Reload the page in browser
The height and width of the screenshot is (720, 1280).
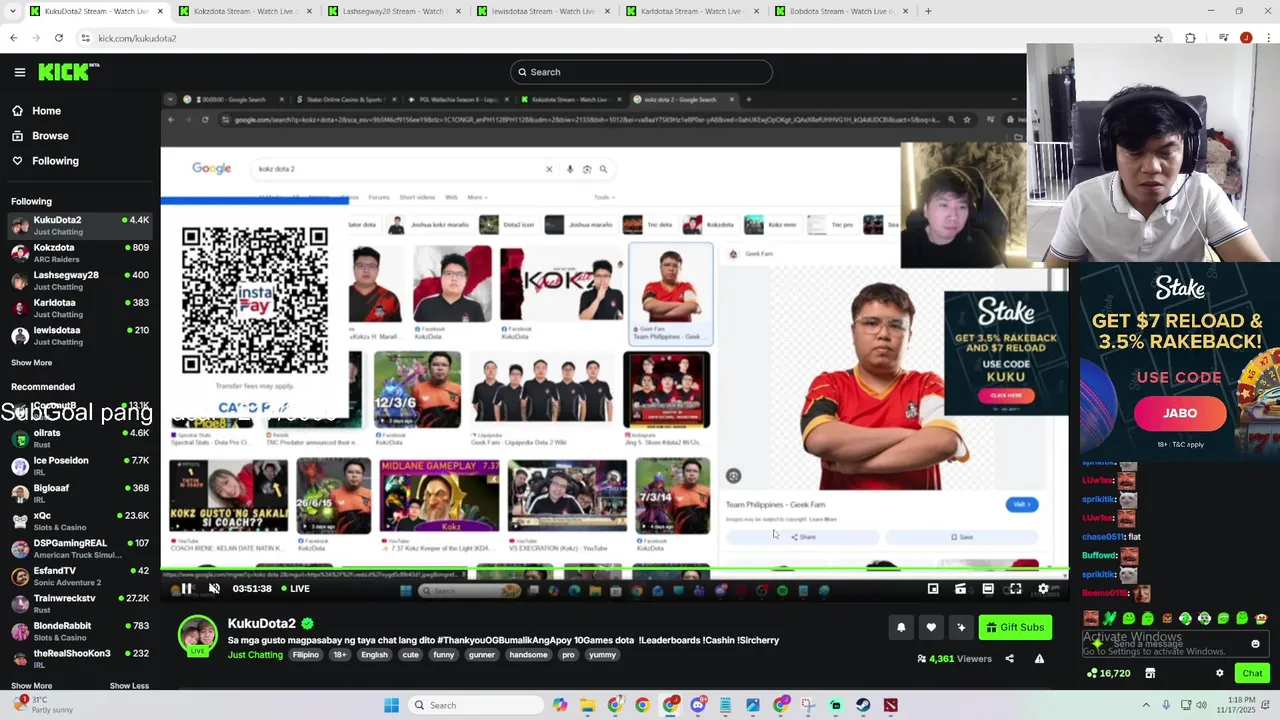click(x=59, y=38)
